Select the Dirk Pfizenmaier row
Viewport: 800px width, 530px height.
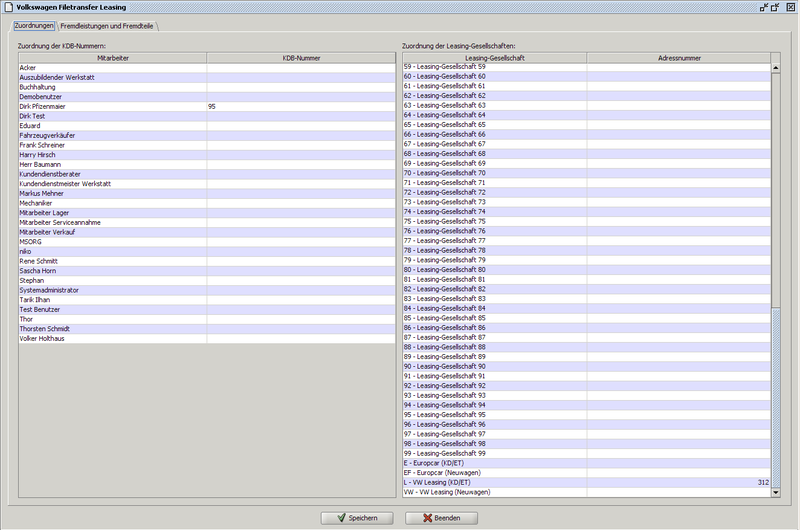click(x=207, y=107)
